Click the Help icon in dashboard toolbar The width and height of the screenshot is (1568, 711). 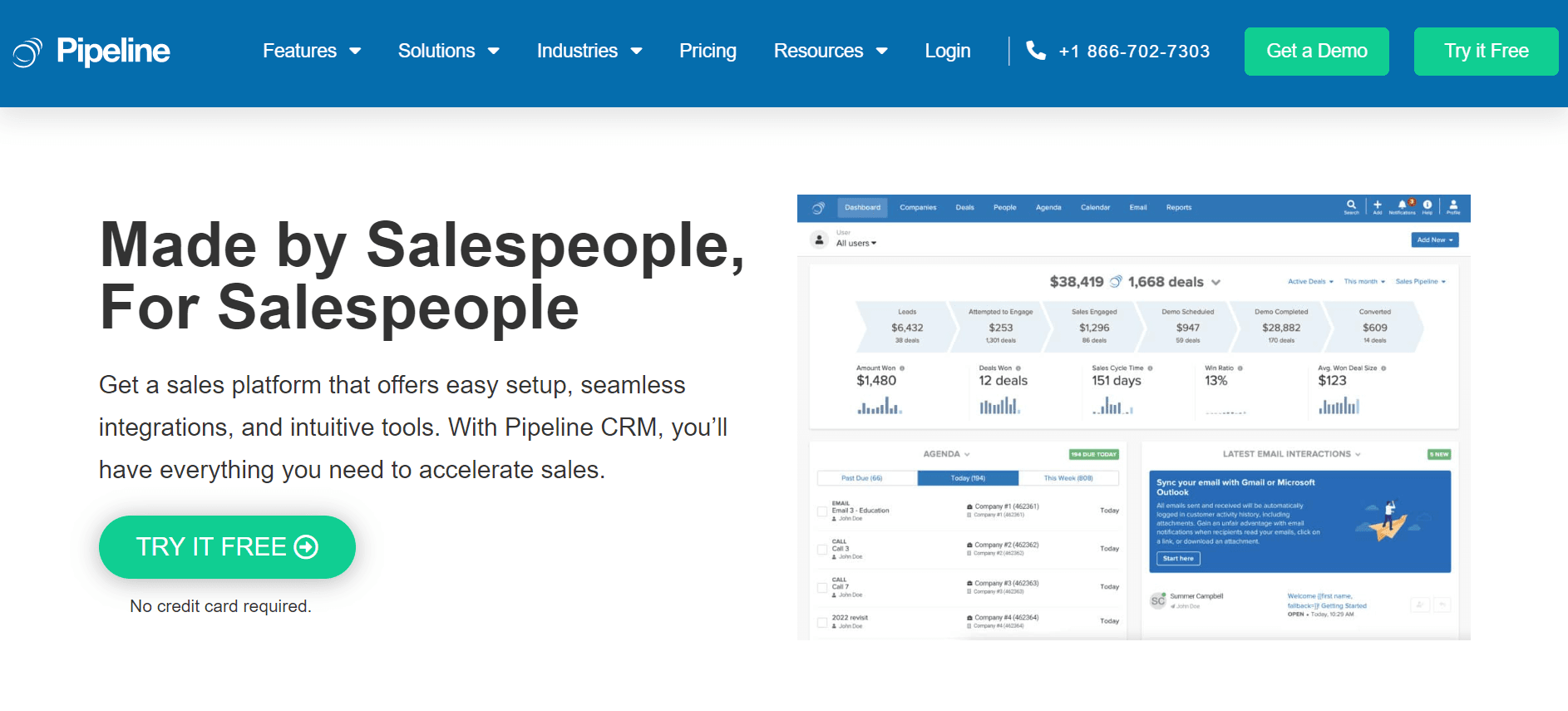point(1427,206)
